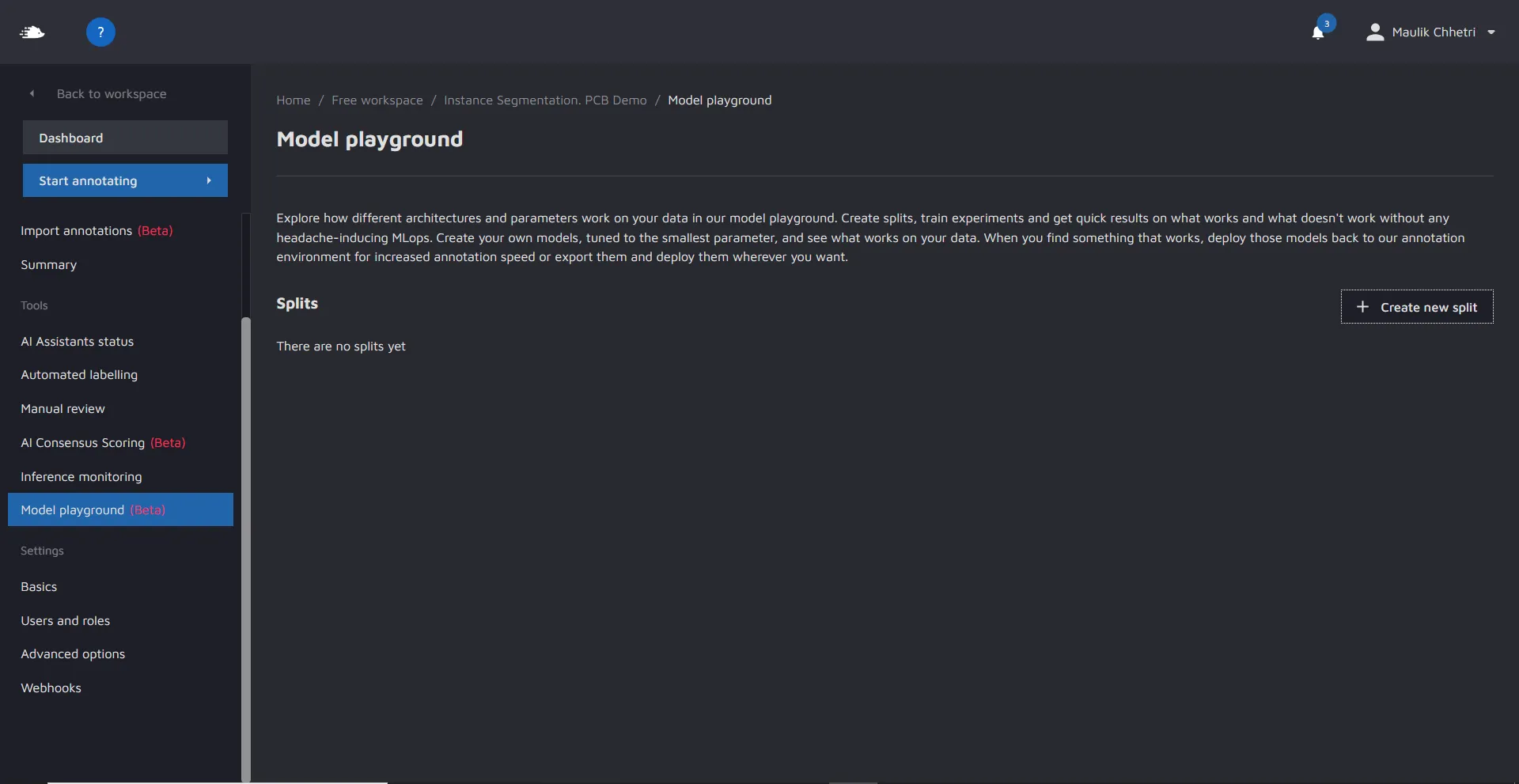Follow the Instance Segmentation. PCB Demo breadcrumb
1519x784 pixels.
[545, 100]
